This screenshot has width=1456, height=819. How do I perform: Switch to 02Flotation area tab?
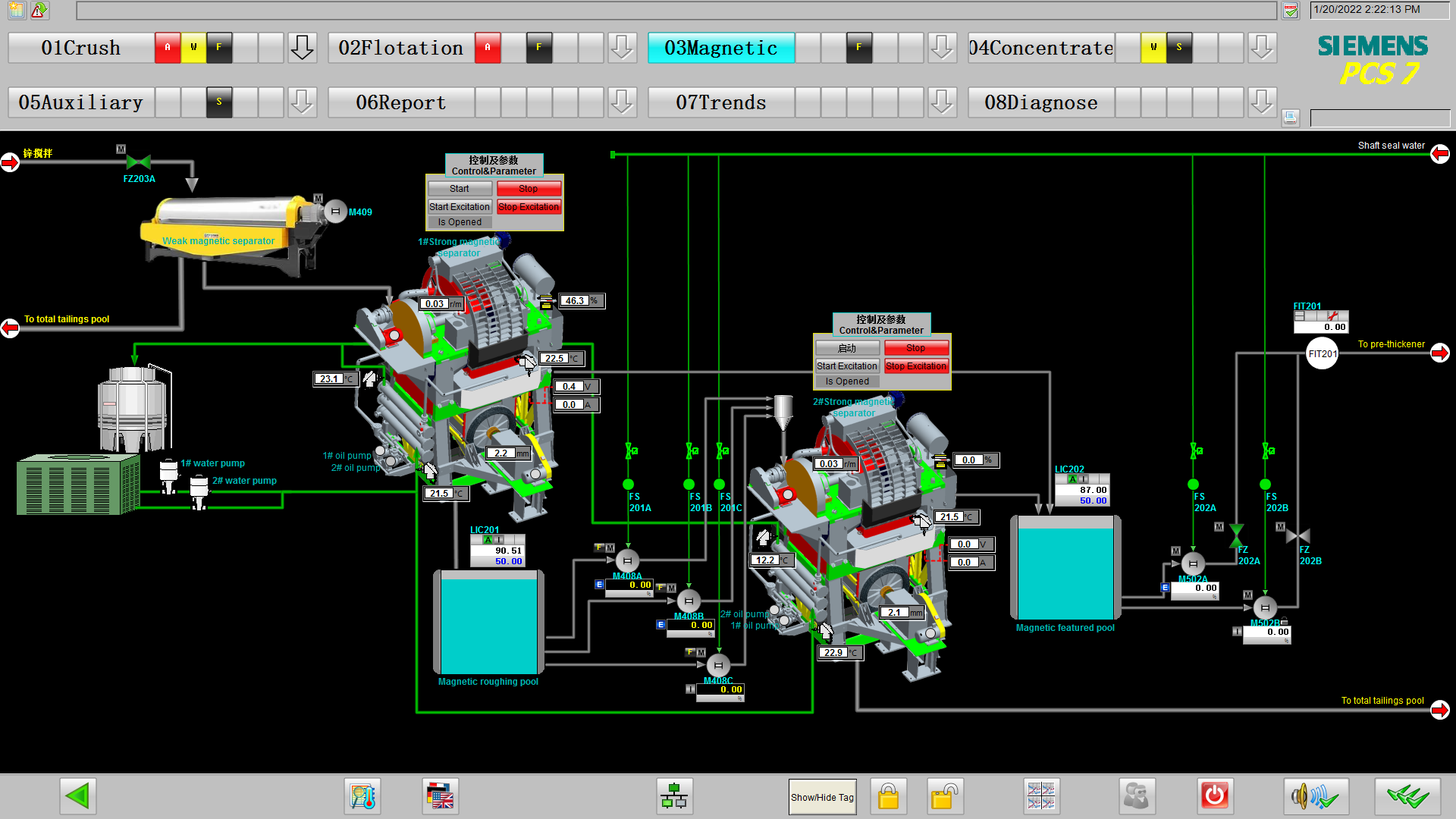click(x=400, y=48)
